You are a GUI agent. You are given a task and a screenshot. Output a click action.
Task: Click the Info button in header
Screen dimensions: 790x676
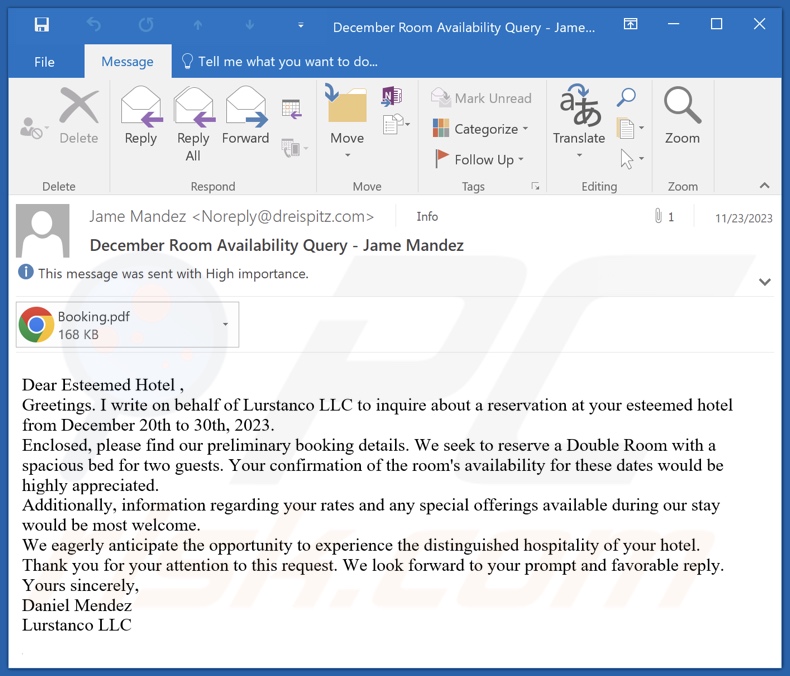tap(427, 216)
